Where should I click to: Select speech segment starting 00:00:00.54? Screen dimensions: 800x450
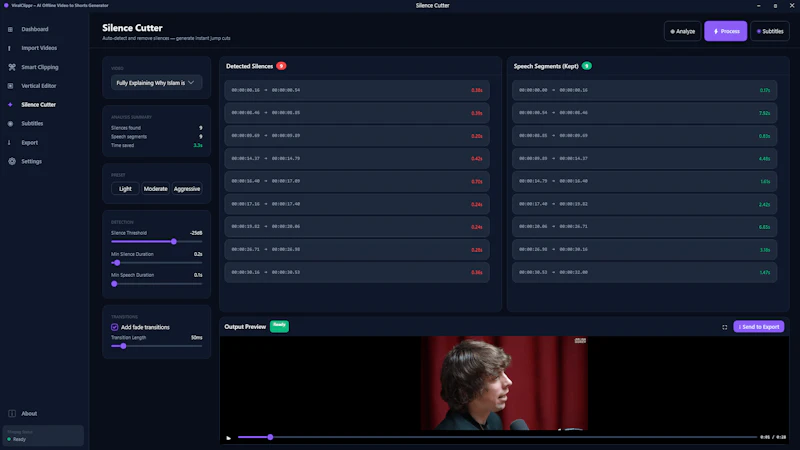644,113
